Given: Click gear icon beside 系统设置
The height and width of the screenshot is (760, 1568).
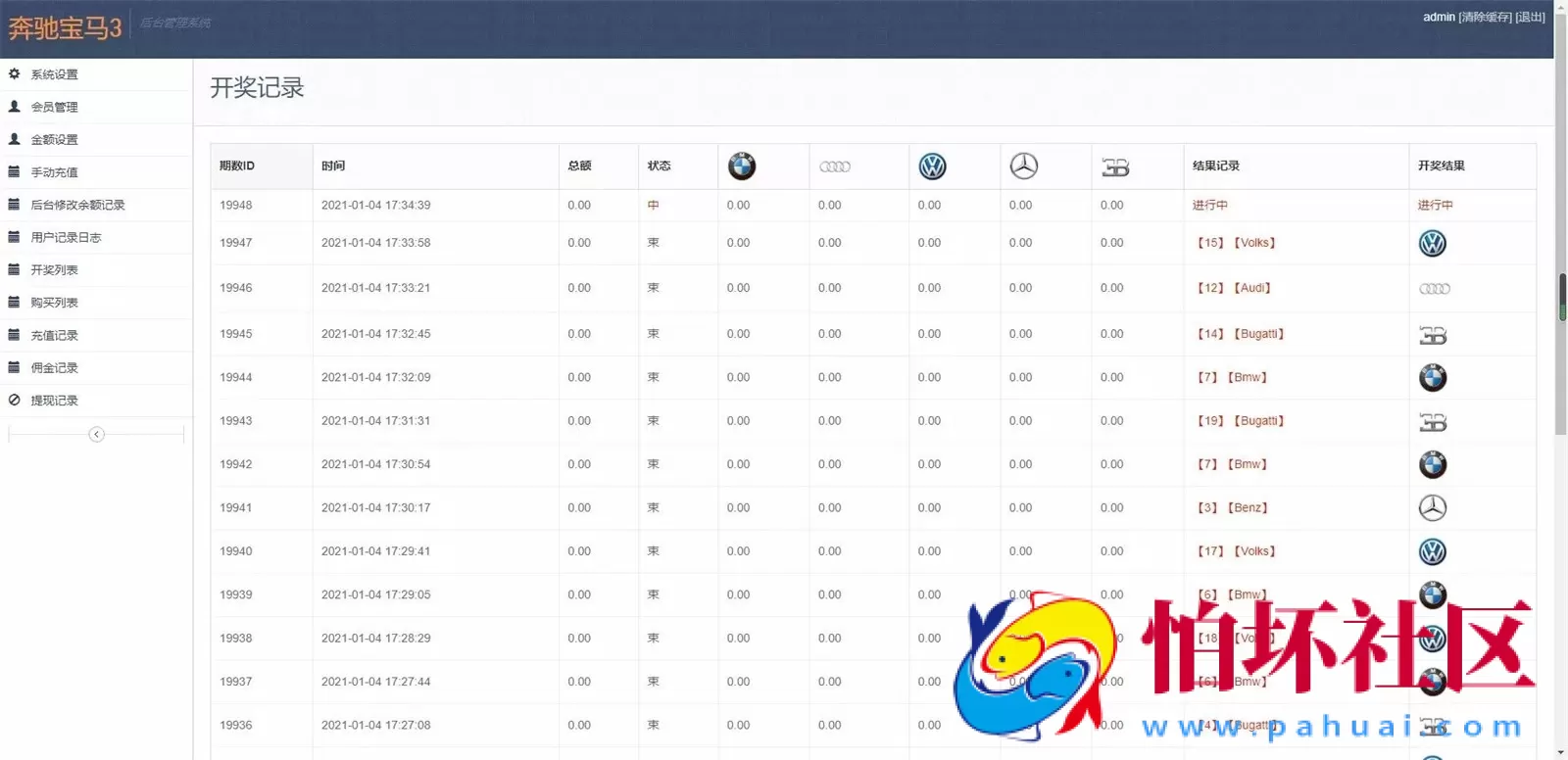Looking at the screenshot, I should pyautogui.click(x=15, y=74).
